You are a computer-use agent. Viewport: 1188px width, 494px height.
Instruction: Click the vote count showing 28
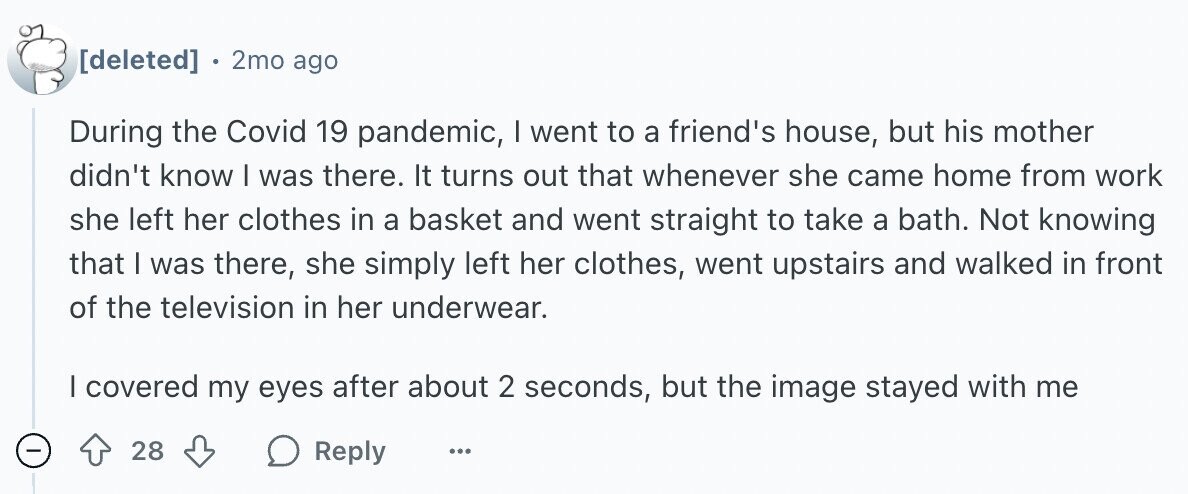pos(148,452)
